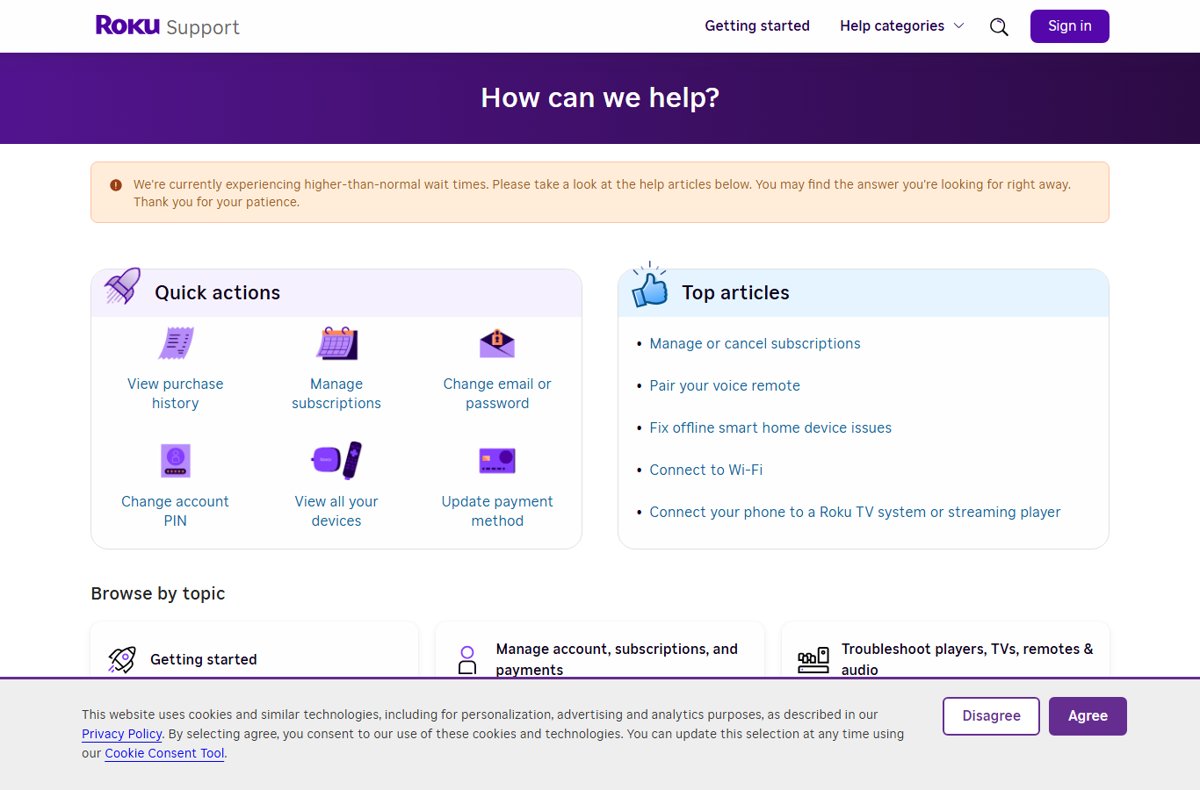Open the Cookie Consent Tool link
Screen dimensions: 1200x790
click(165, 753)
